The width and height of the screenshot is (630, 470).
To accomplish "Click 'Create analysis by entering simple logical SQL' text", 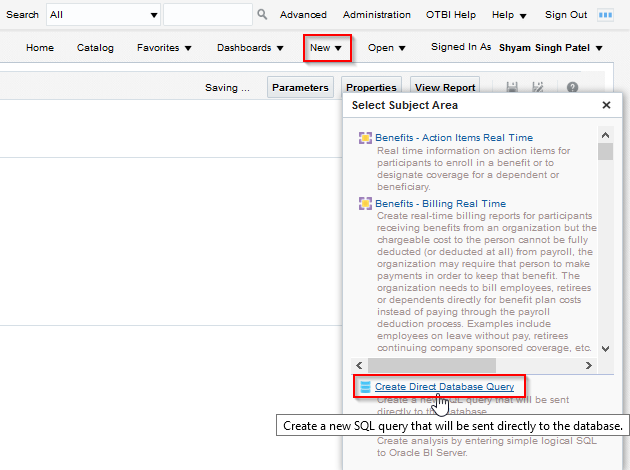I will click(487, 441).
